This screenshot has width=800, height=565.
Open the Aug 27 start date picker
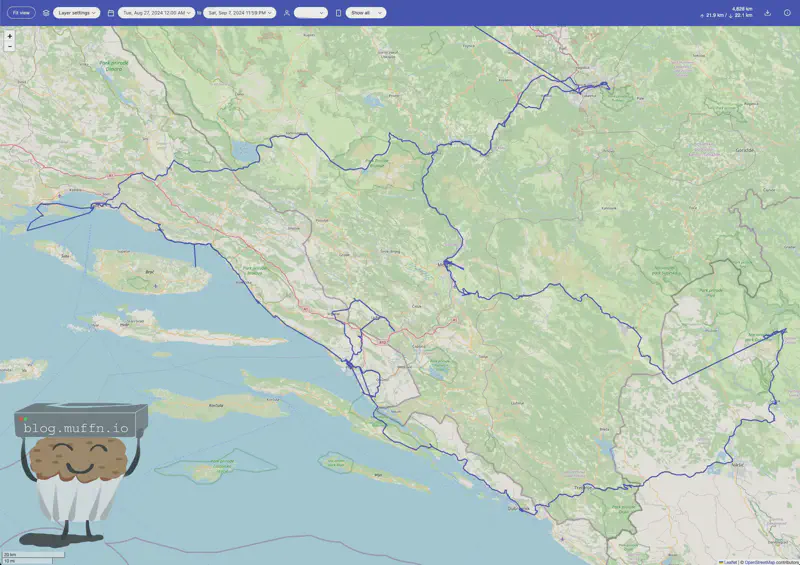click(x=156, y=13)
